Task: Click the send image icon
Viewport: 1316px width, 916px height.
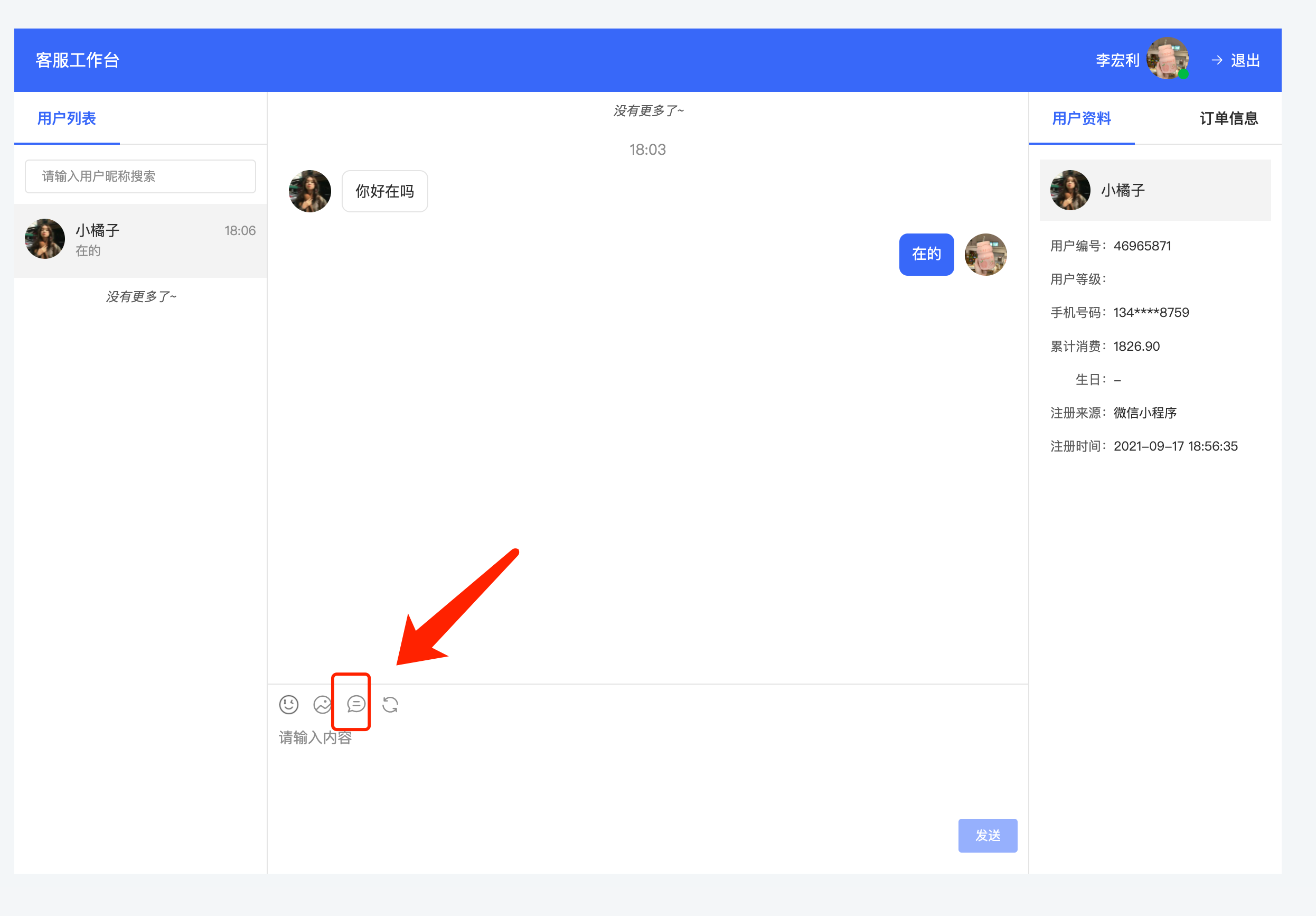Action: pyautogui.click(x=322, y=704)
